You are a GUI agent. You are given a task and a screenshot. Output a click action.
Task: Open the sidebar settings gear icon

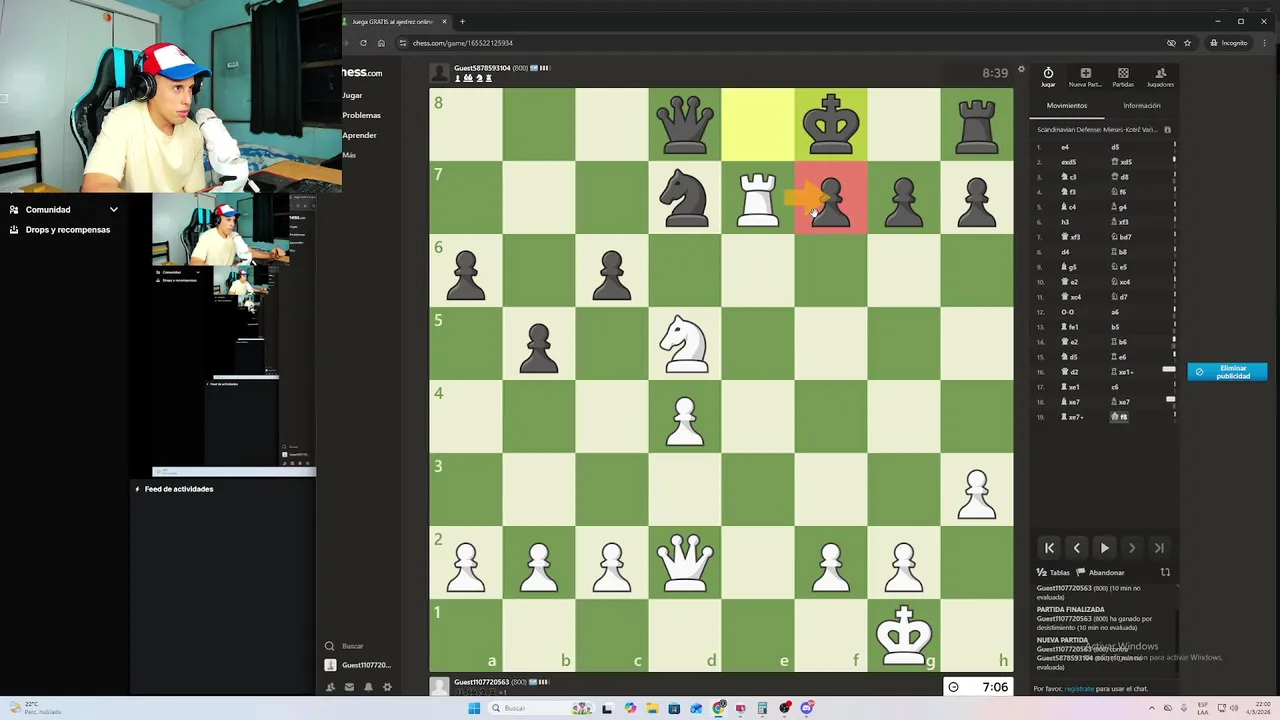387,687
